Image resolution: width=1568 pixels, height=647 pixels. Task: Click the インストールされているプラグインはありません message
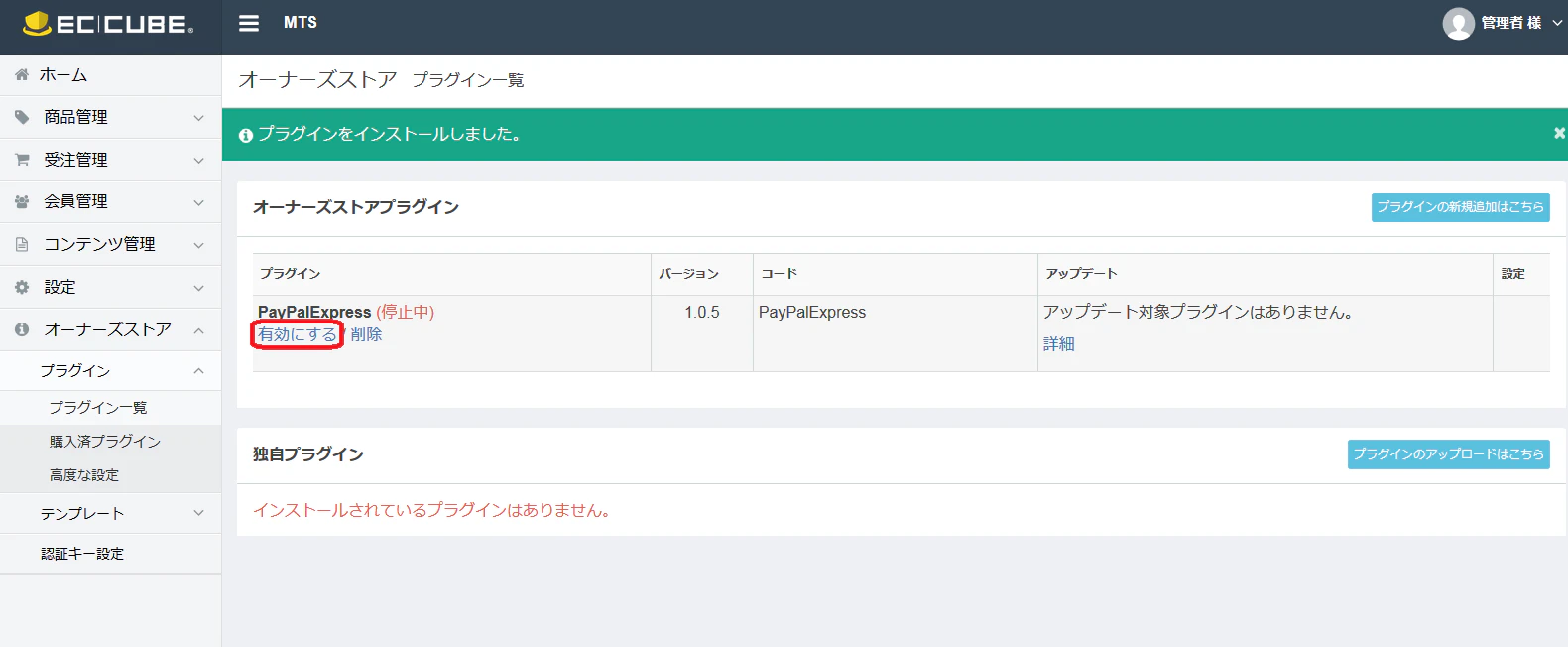click(x=431, y=511)
